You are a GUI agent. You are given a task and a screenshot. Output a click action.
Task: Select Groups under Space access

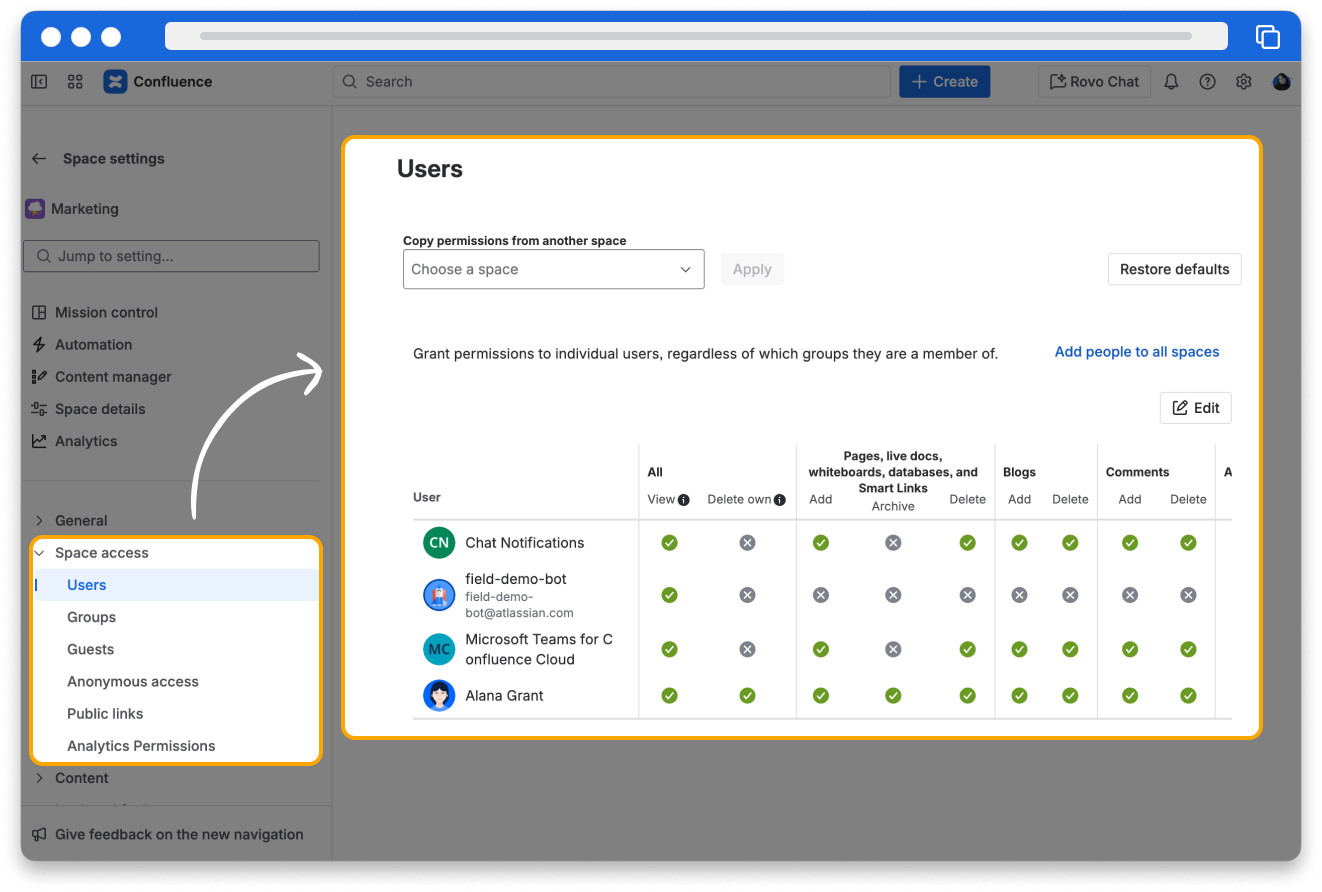coord(91,617)
